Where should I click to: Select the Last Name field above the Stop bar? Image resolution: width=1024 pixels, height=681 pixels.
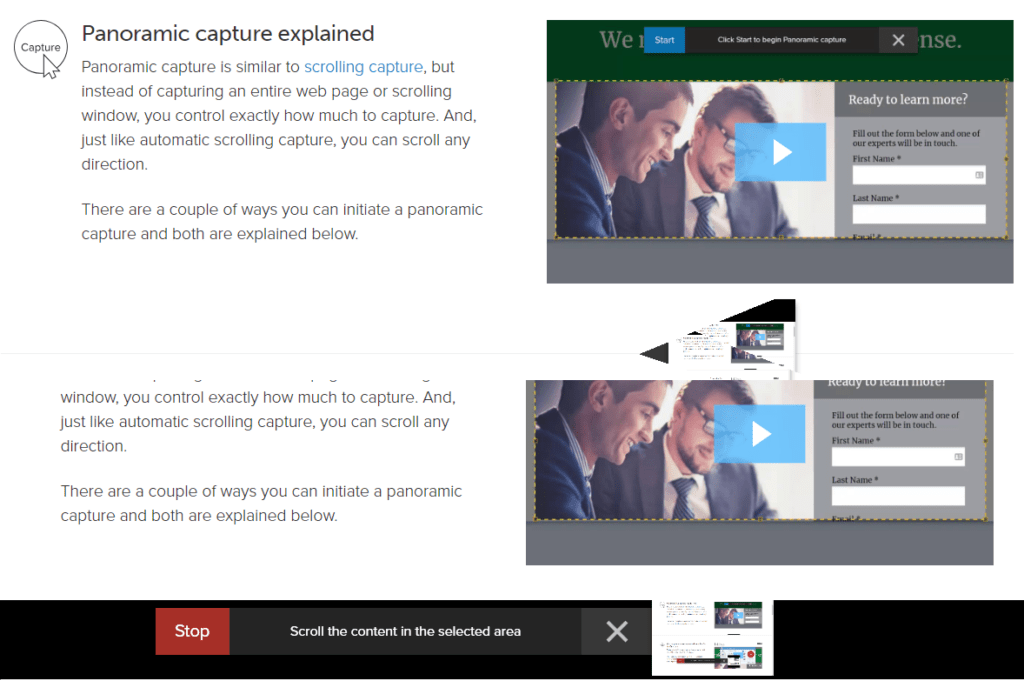pyautogui.click(x=897, y=496)
